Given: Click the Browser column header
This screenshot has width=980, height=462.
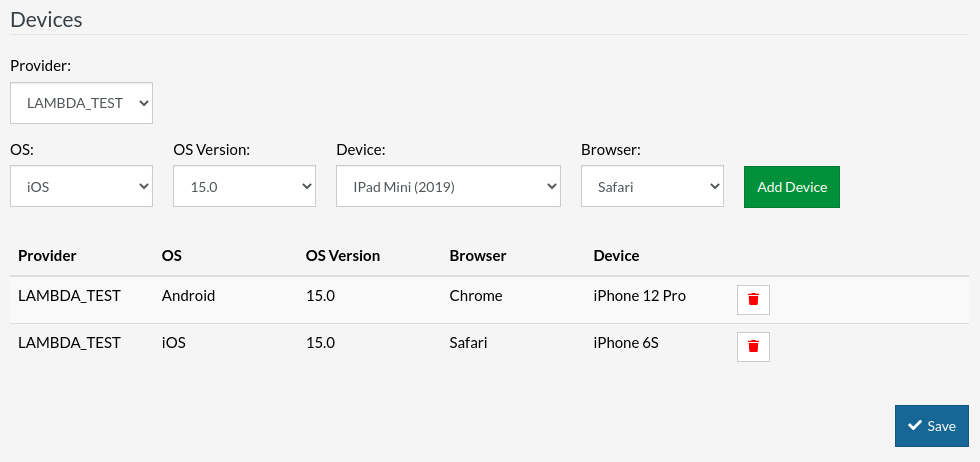Looking at the screenshot, I should click(x=478, y=255).
